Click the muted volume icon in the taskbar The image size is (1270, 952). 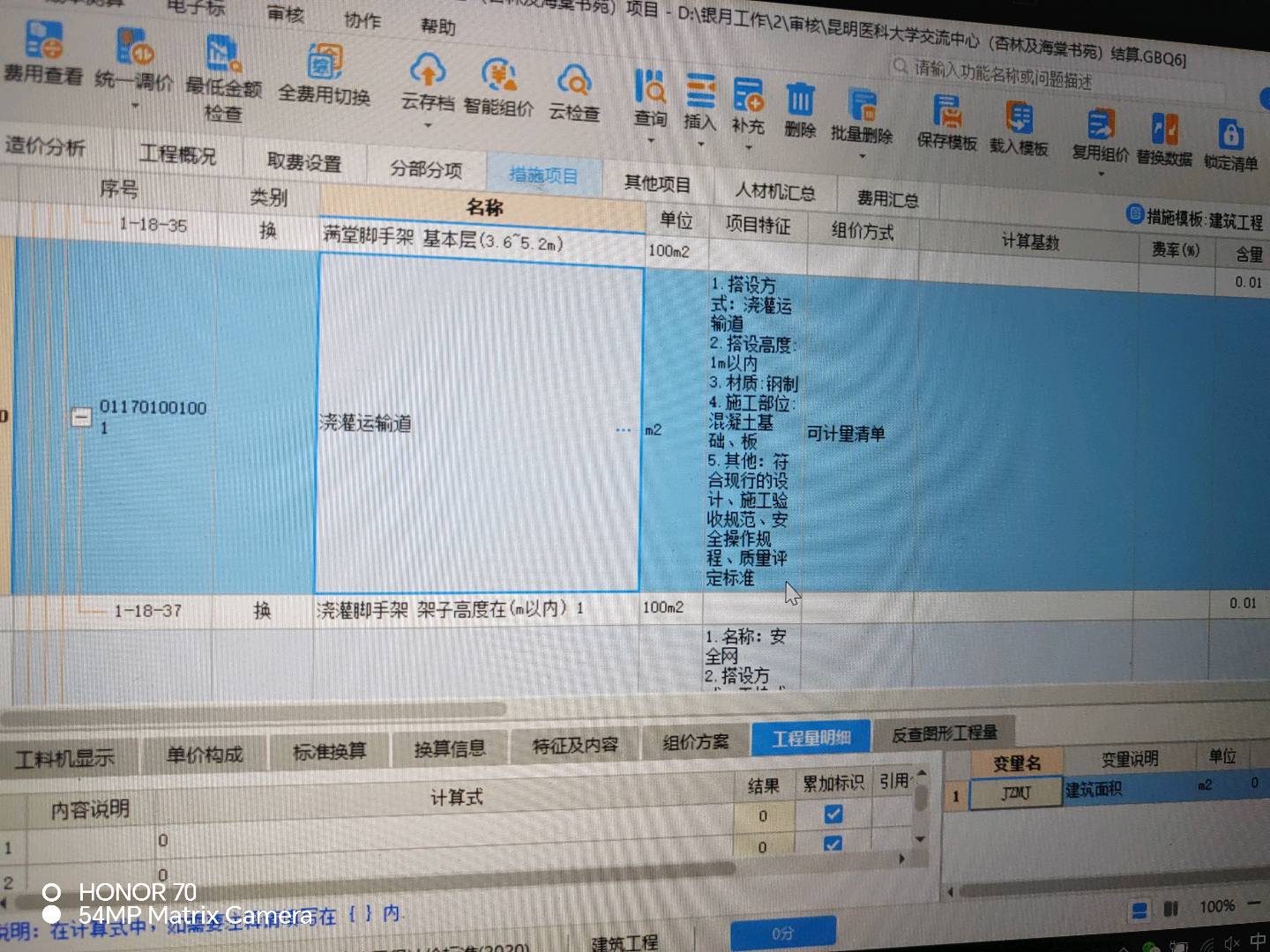(x=1232, y=944)
